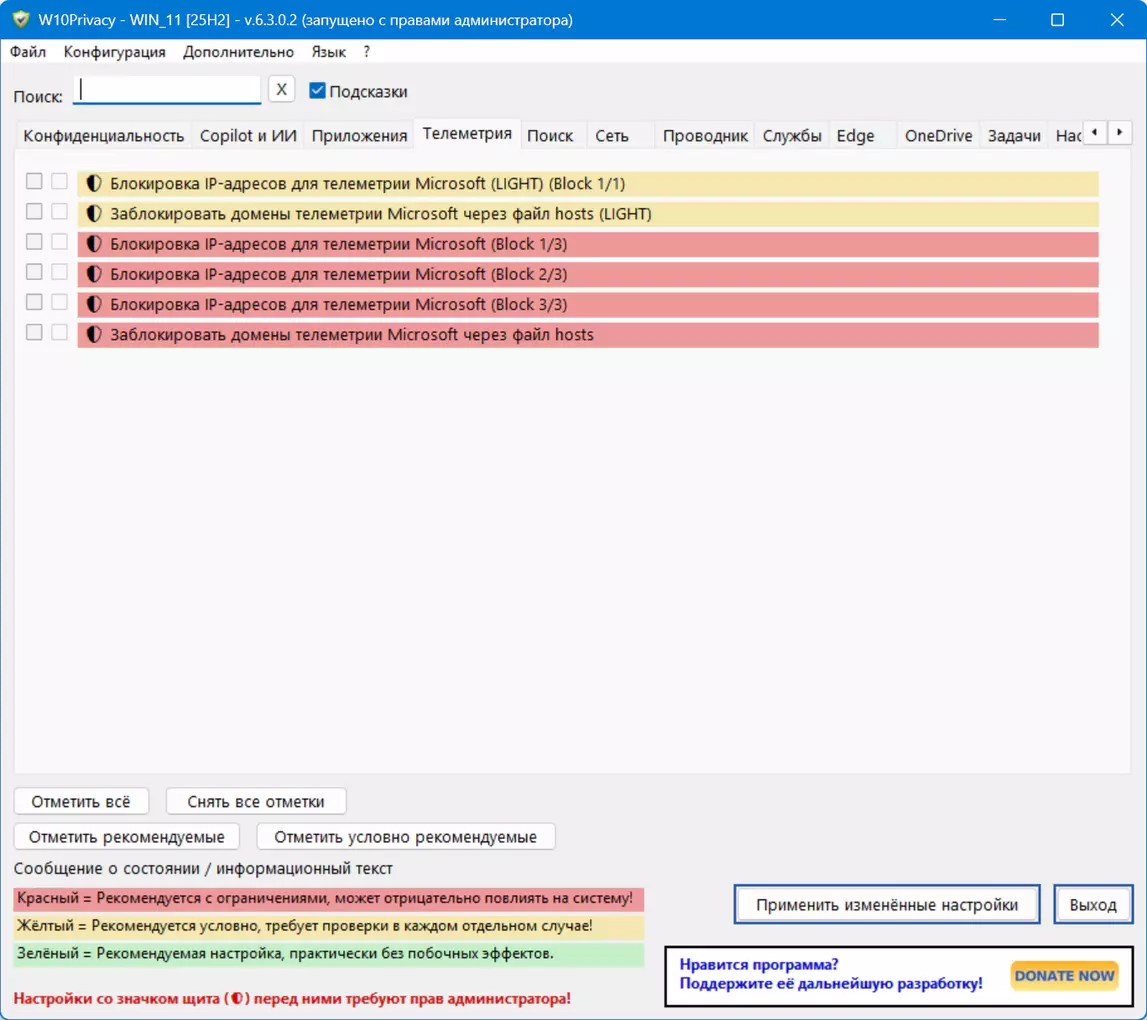Minimize the W10Privacy window
1147x1020 pixels.
click(x=999, y=20)
